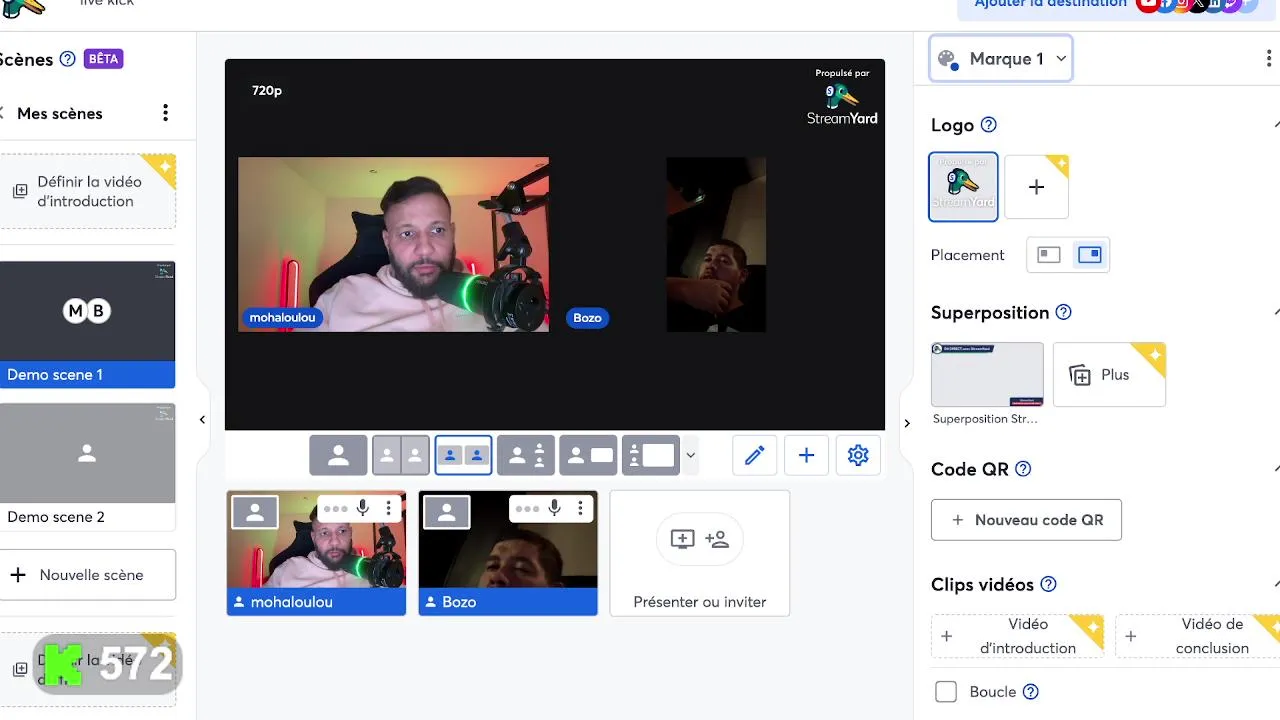Select the mohaloulou video on stage
The height and width of the screenshot is (720, 1280).
pyautogui.click(x=393, y=244)
